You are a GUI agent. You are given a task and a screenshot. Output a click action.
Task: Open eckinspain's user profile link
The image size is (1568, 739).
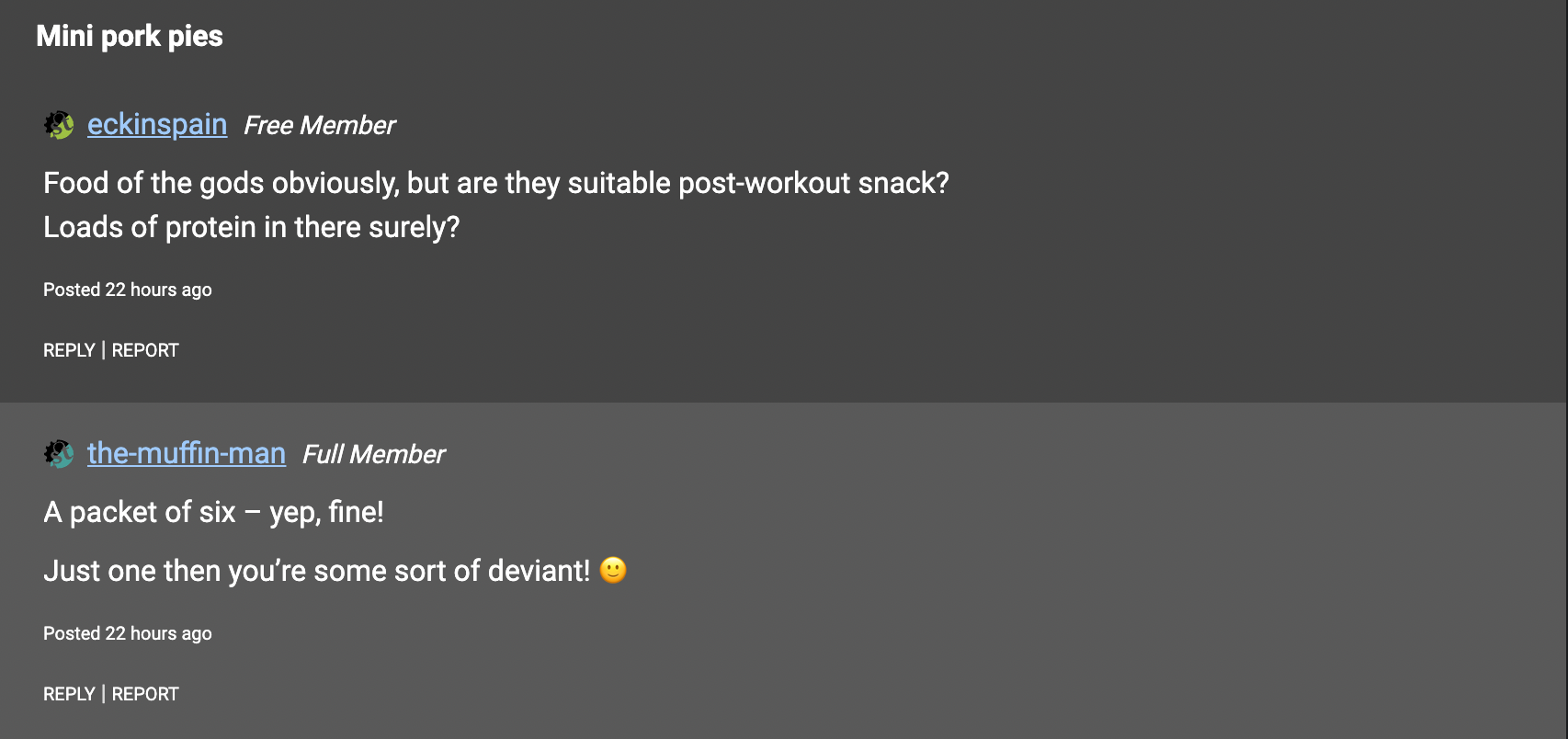point(157,124)
